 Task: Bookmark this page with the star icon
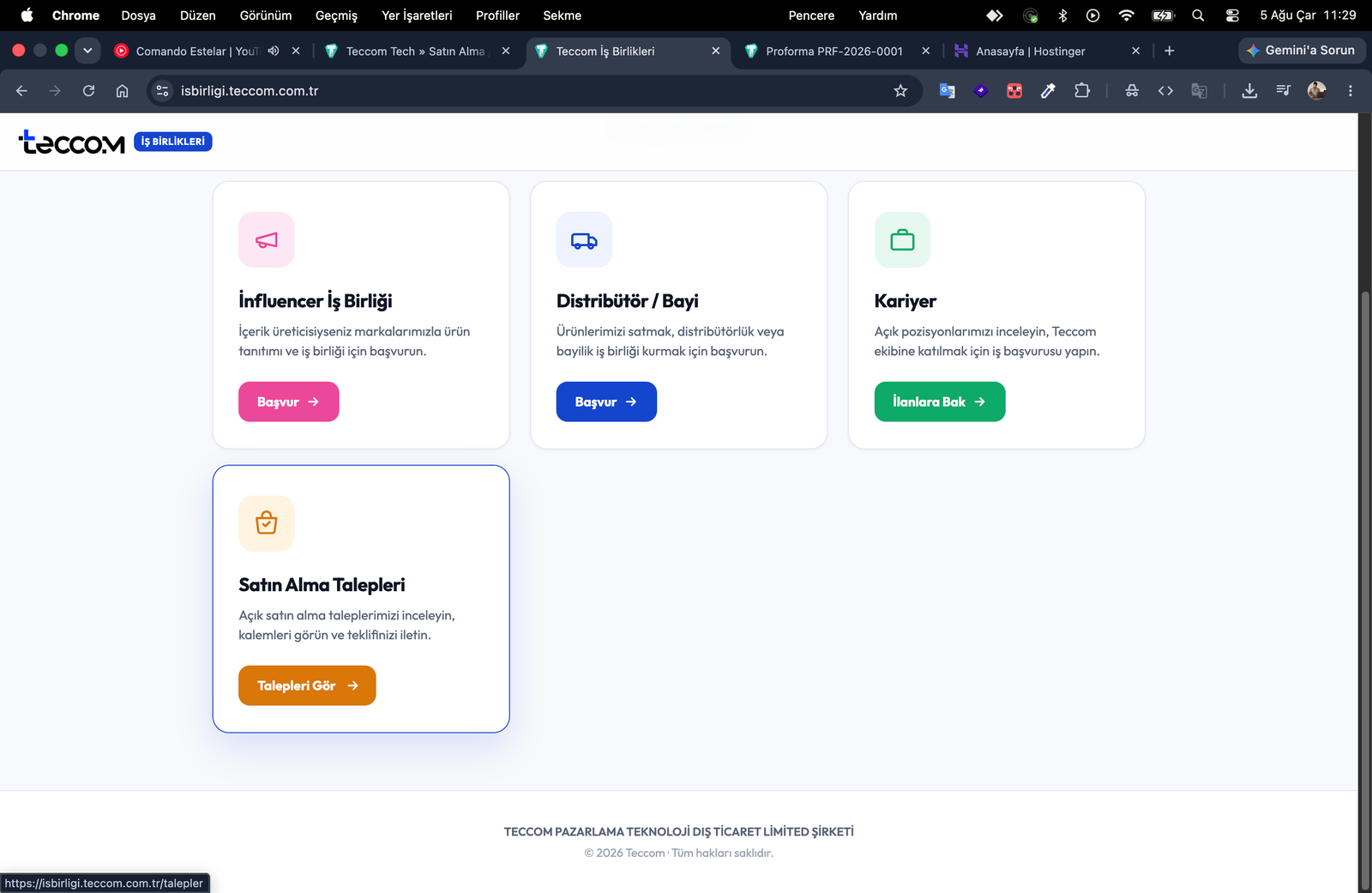coord(900,91)
